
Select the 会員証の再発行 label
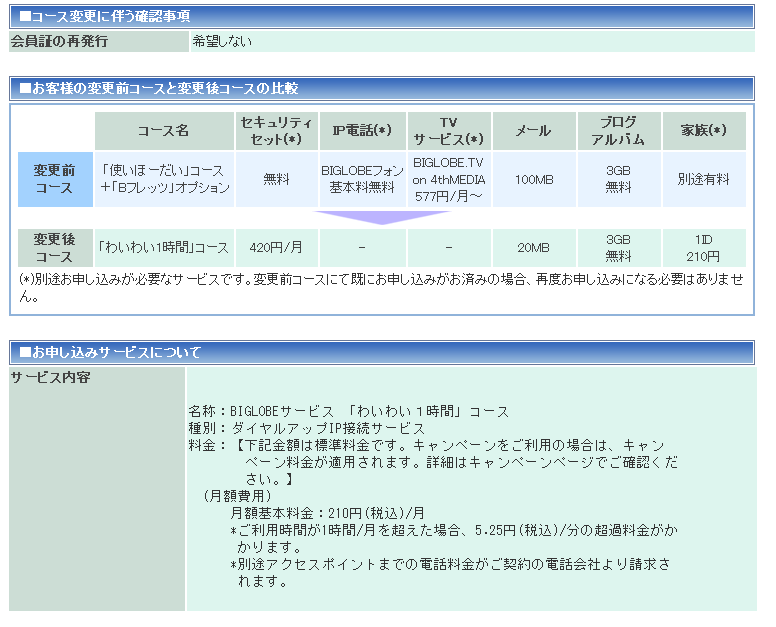[x=98, y=41]
